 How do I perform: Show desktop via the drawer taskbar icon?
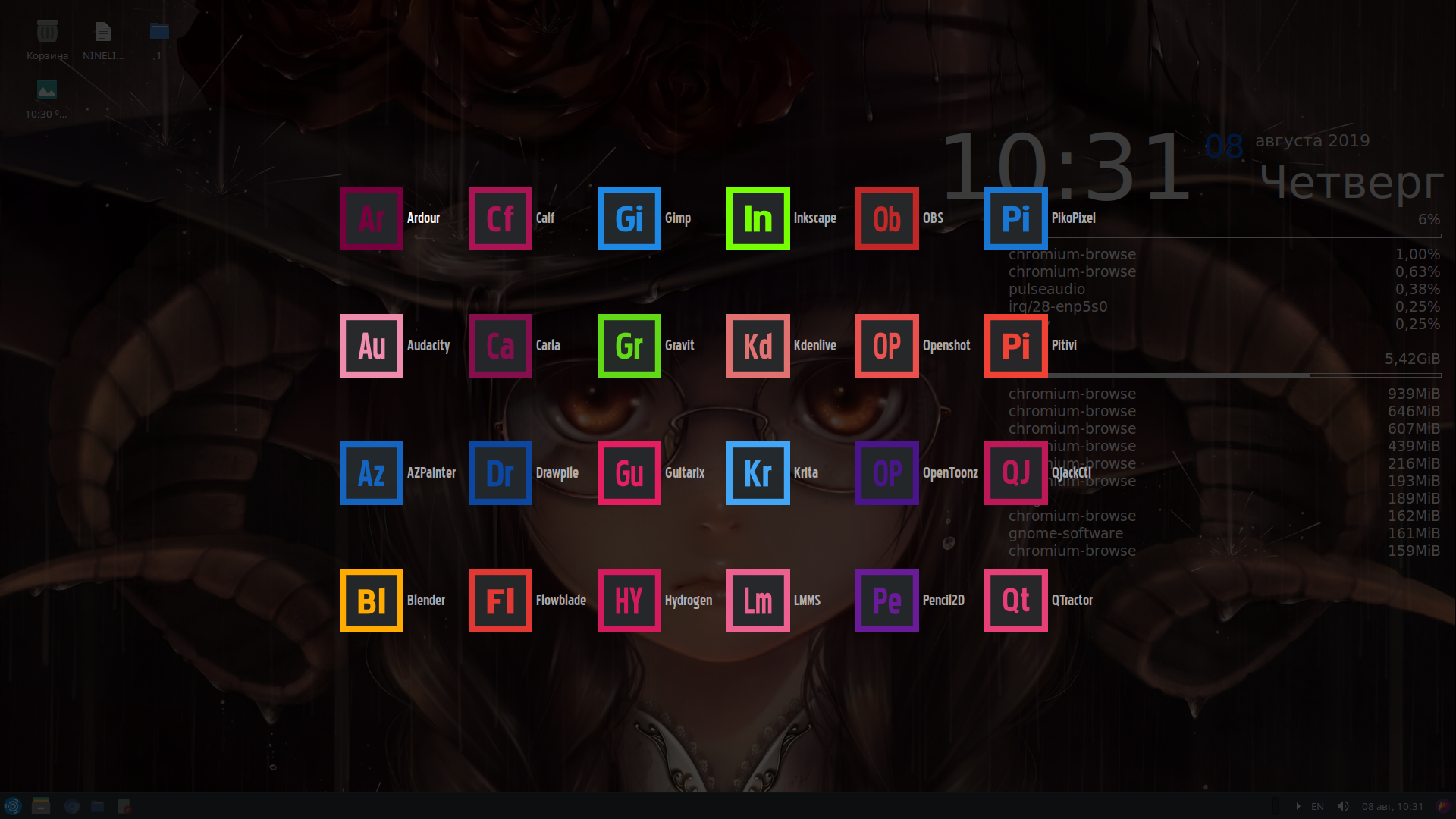(x=41, y=806)
